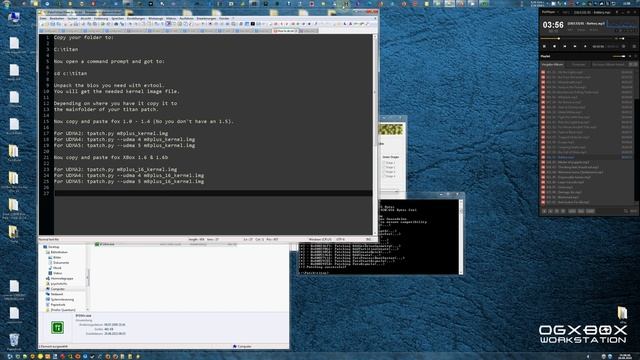Click the Notepad++ editor vertical scrollbar
Image resolution: width=640 pixels, height=360 pixels.
(375, 134)
